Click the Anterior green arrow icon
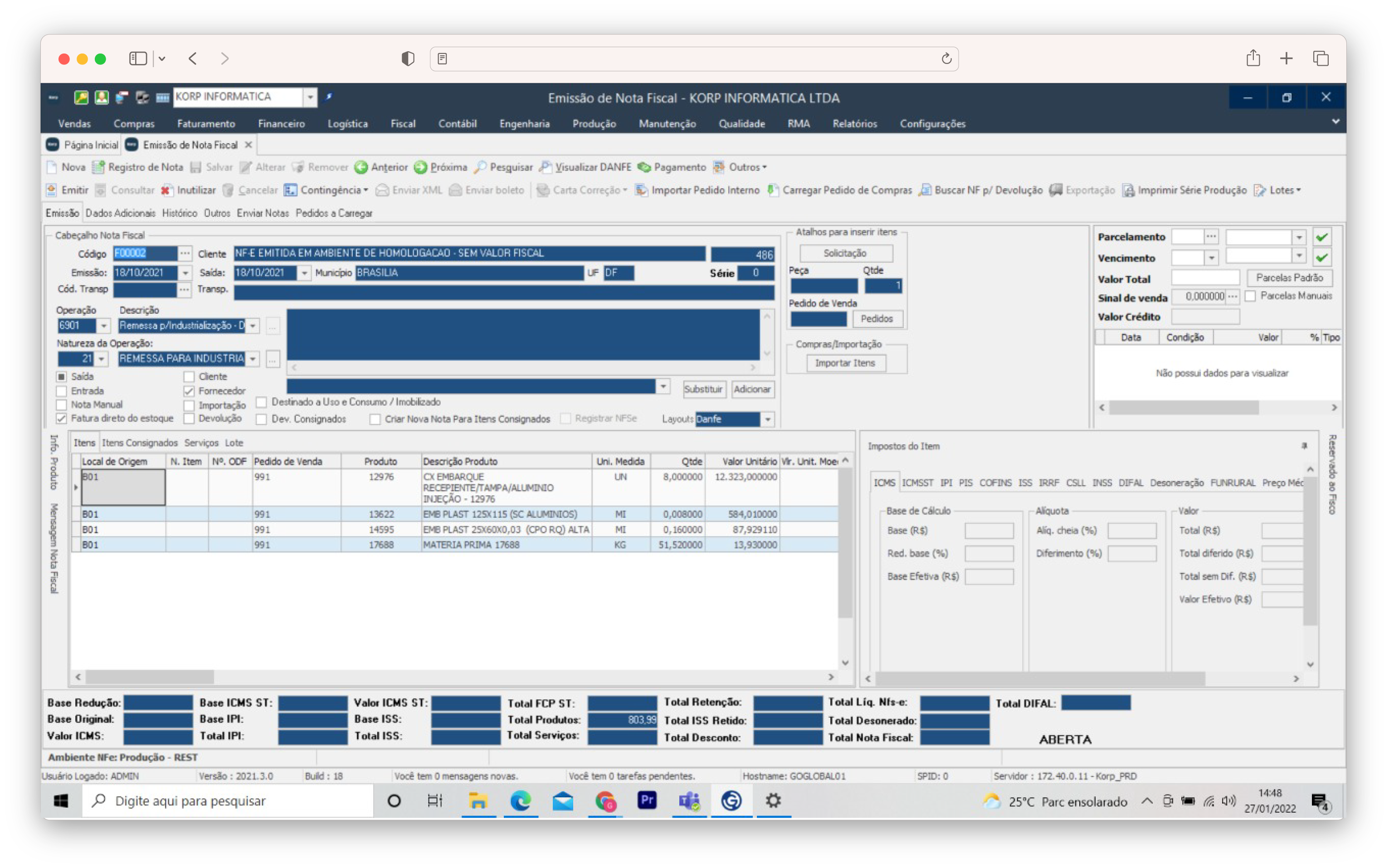Screen dimensions: 1389x868 (361, 167)
